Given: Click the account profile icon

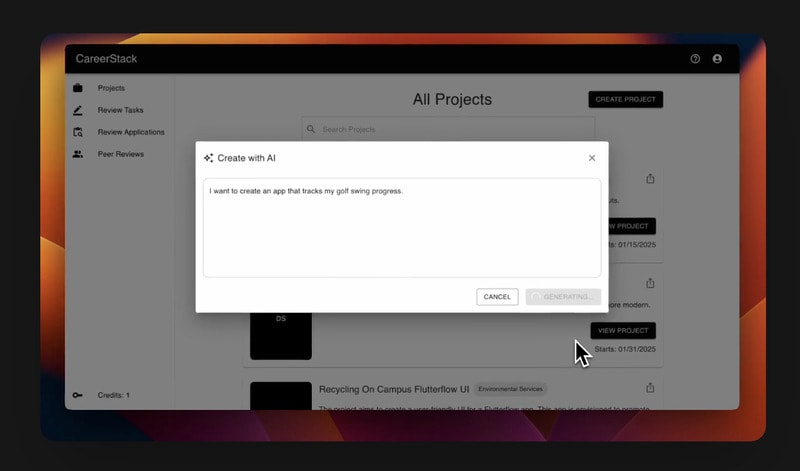Looking at the screenshot, I should click(x=717, y=59).
